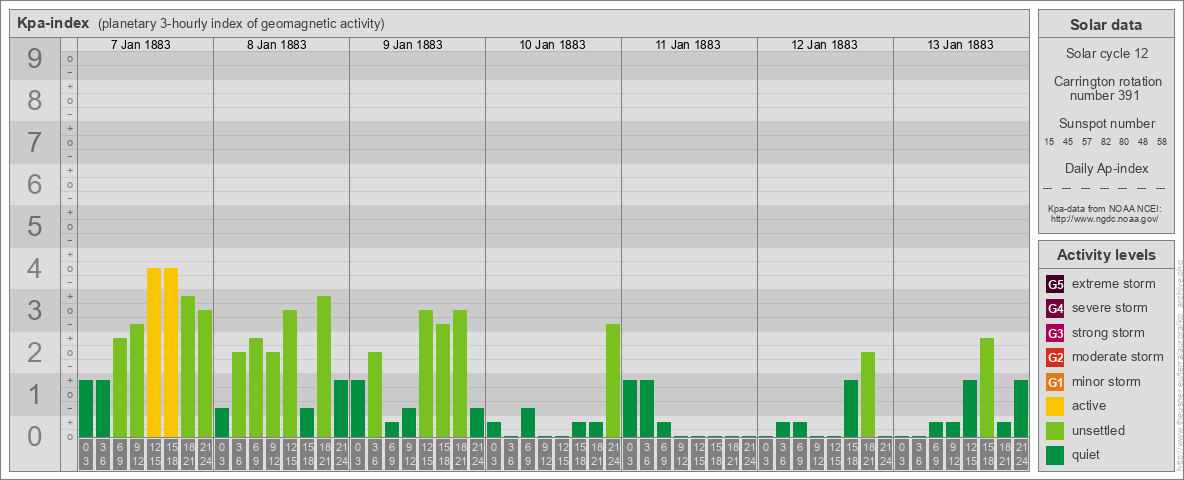Click the yellow 12-15 bar on 7 Jan

coord(154,352)
